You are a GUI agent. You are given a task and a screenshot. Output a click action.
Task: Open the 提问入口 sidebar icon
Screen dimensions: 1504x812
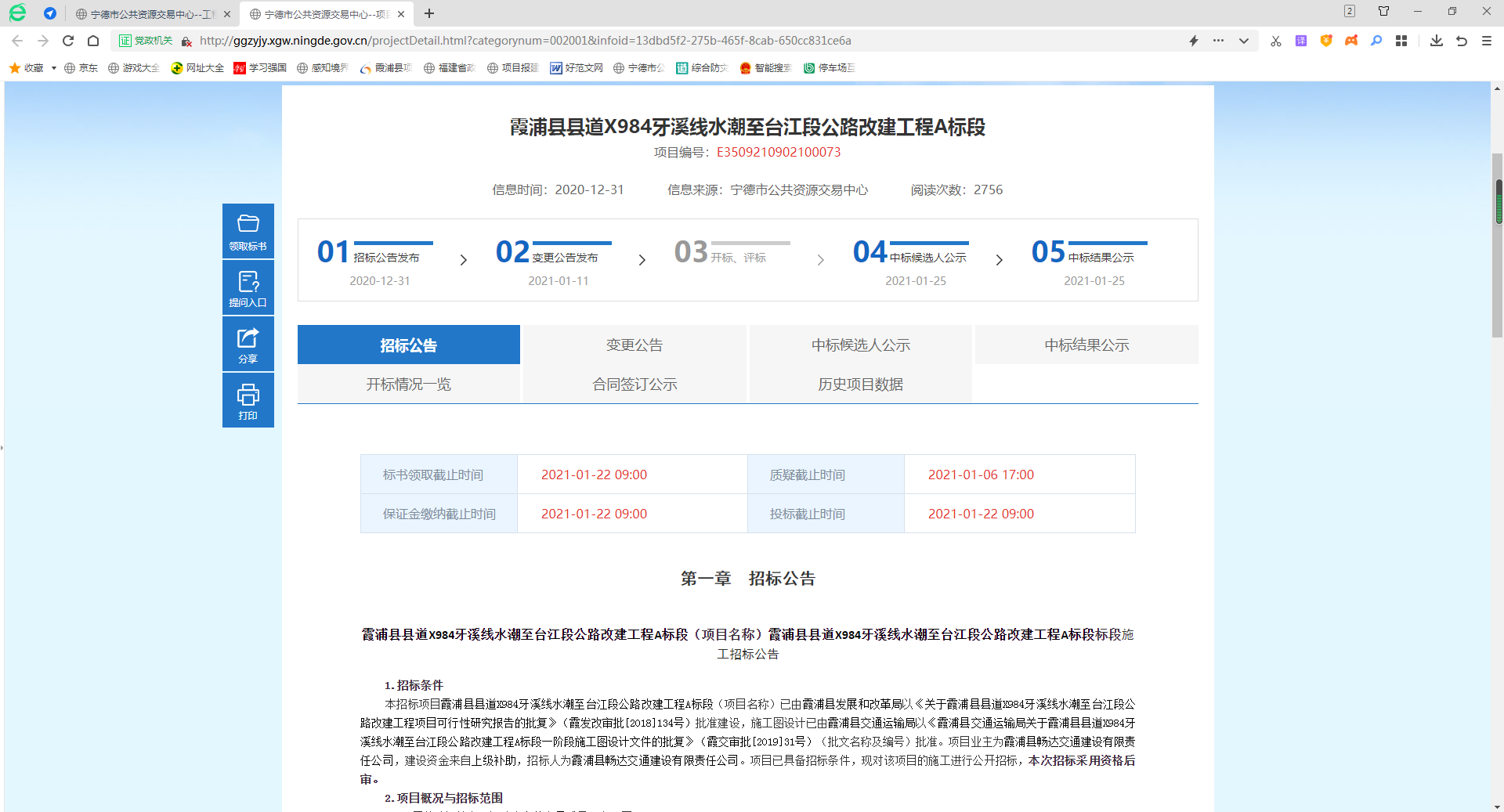point(248,287)
